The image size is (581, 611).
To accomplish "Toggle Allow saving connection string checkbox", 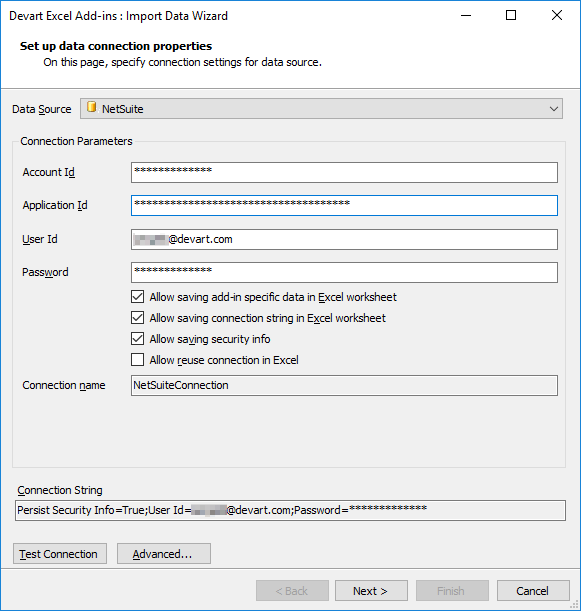I will coord(138,318).
